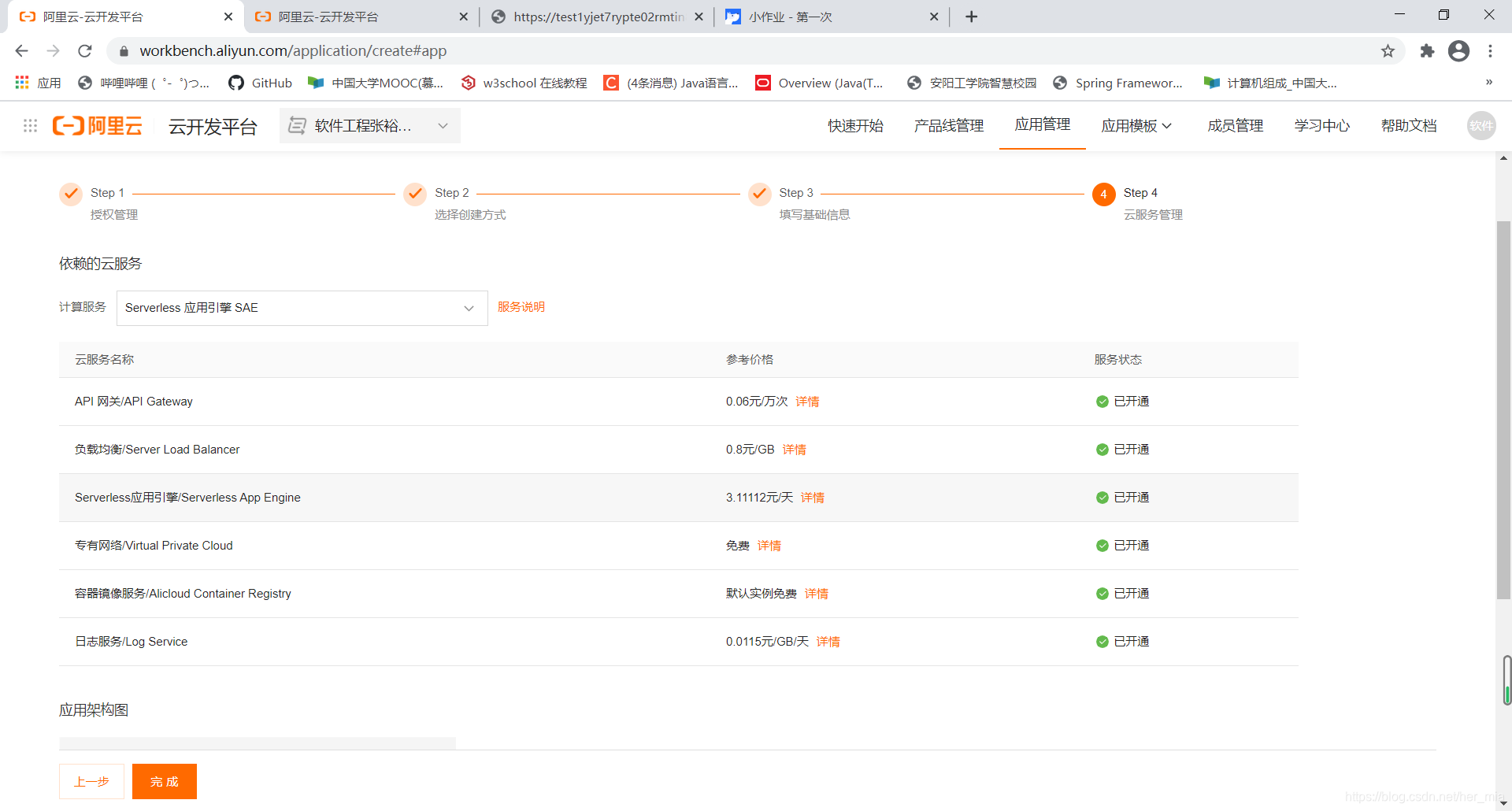Open Overview (Java) bookmark
The width and height of the screenshot is (1512, 811).
(819, 83)
